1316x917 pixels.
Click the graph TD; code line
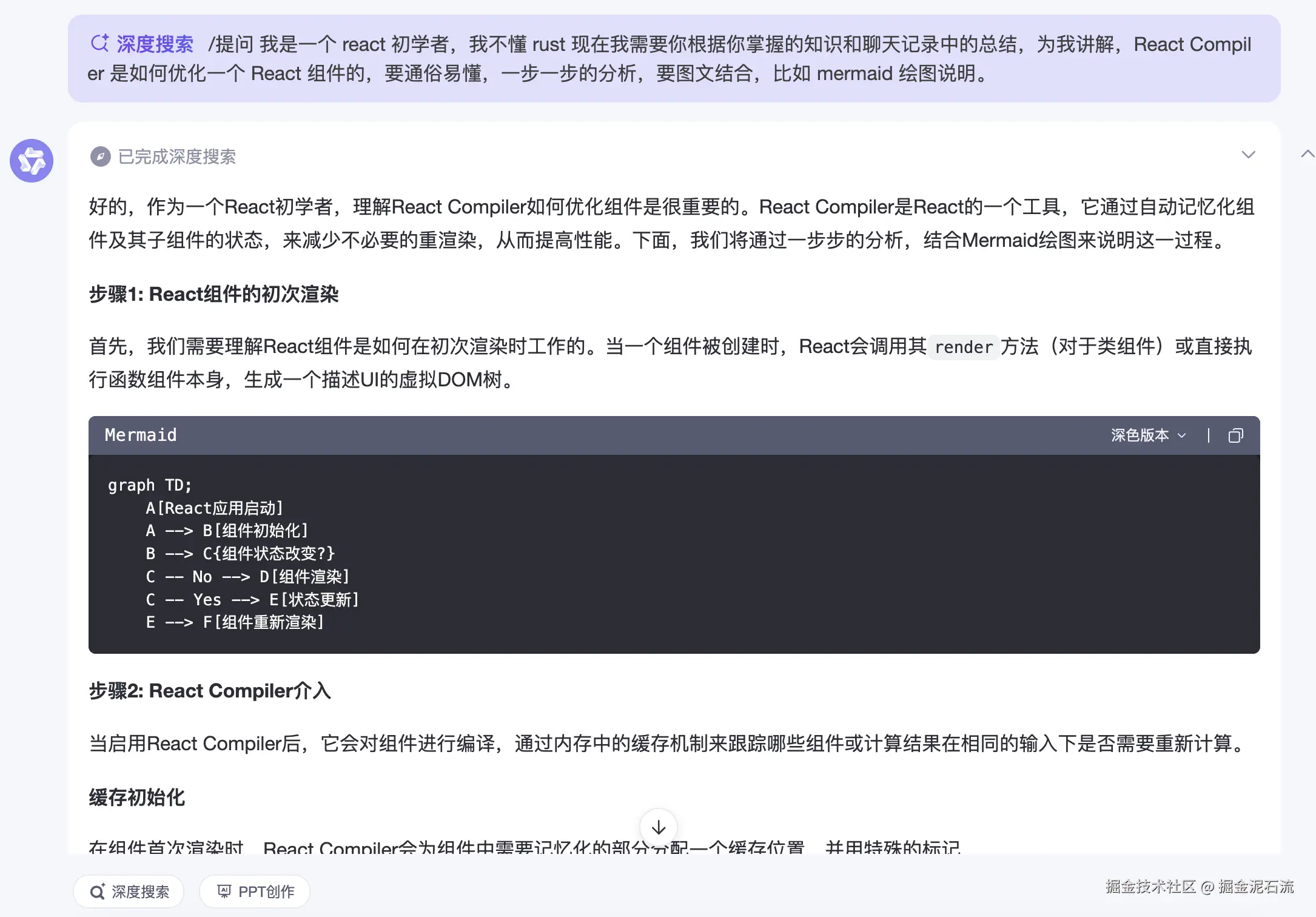[150, 485]
